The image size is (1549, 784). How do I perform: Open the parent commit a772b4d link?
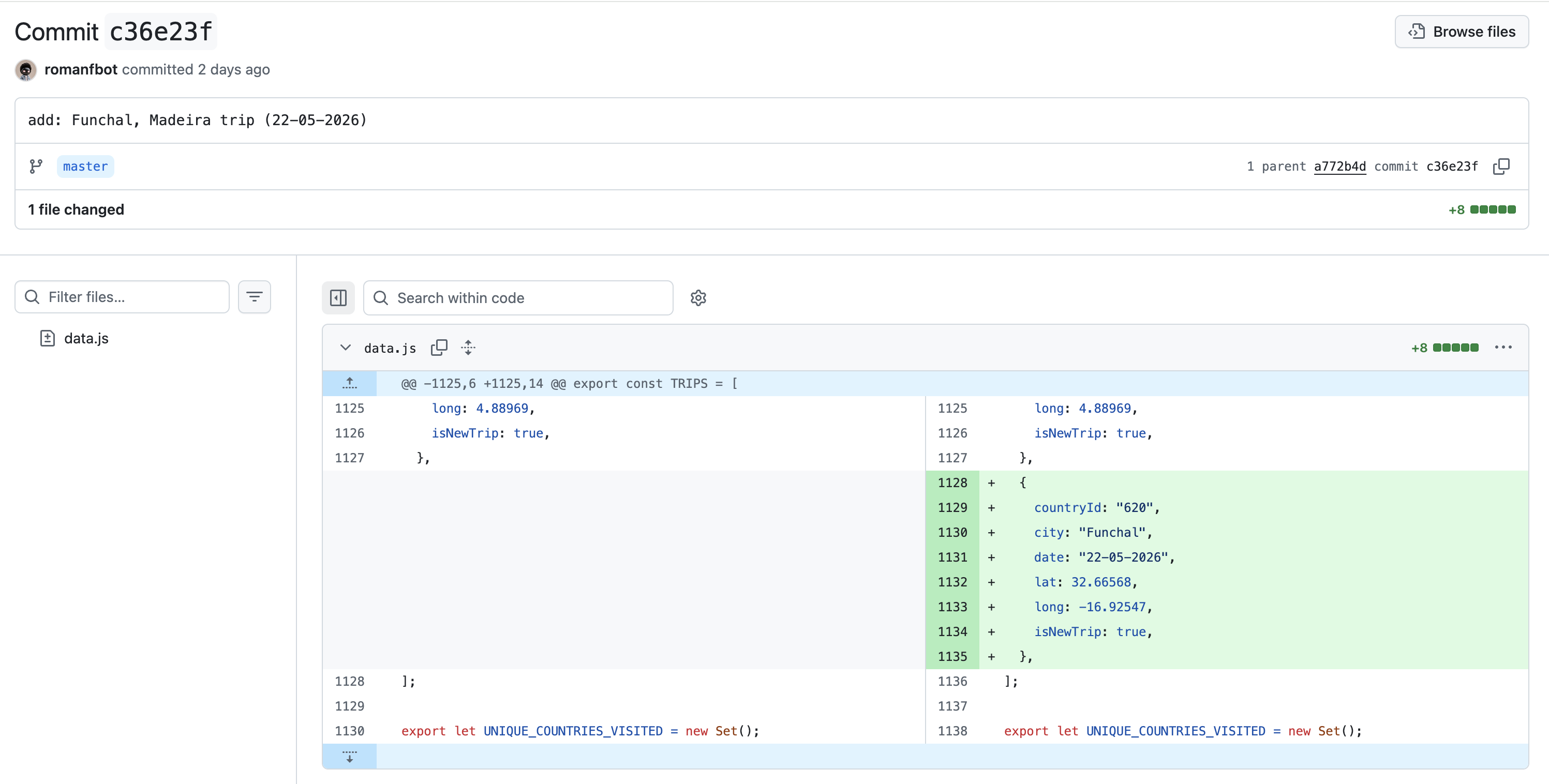tap(1340, 167)
